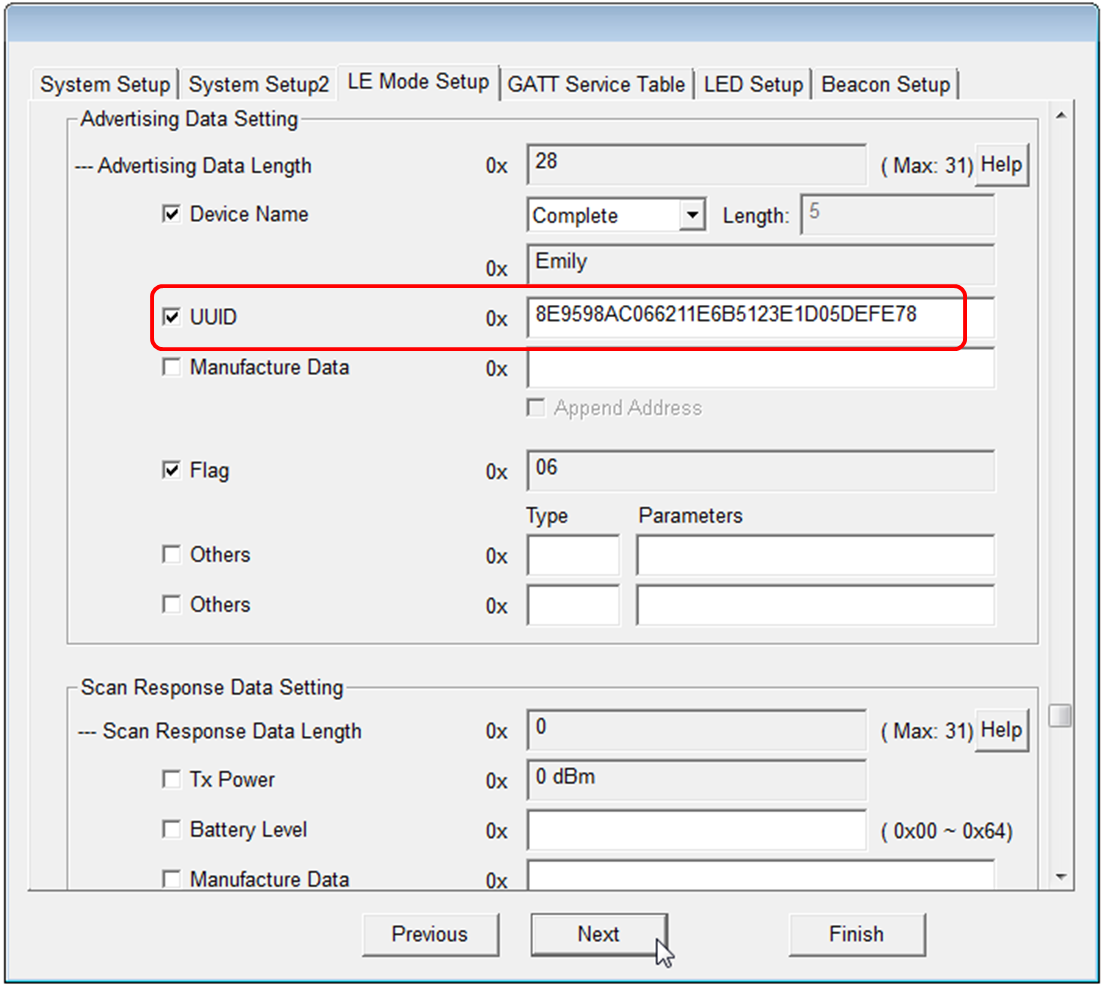Switch to the System Setup tab
This screenshot has height=997, width=1104.
[105, 85]
